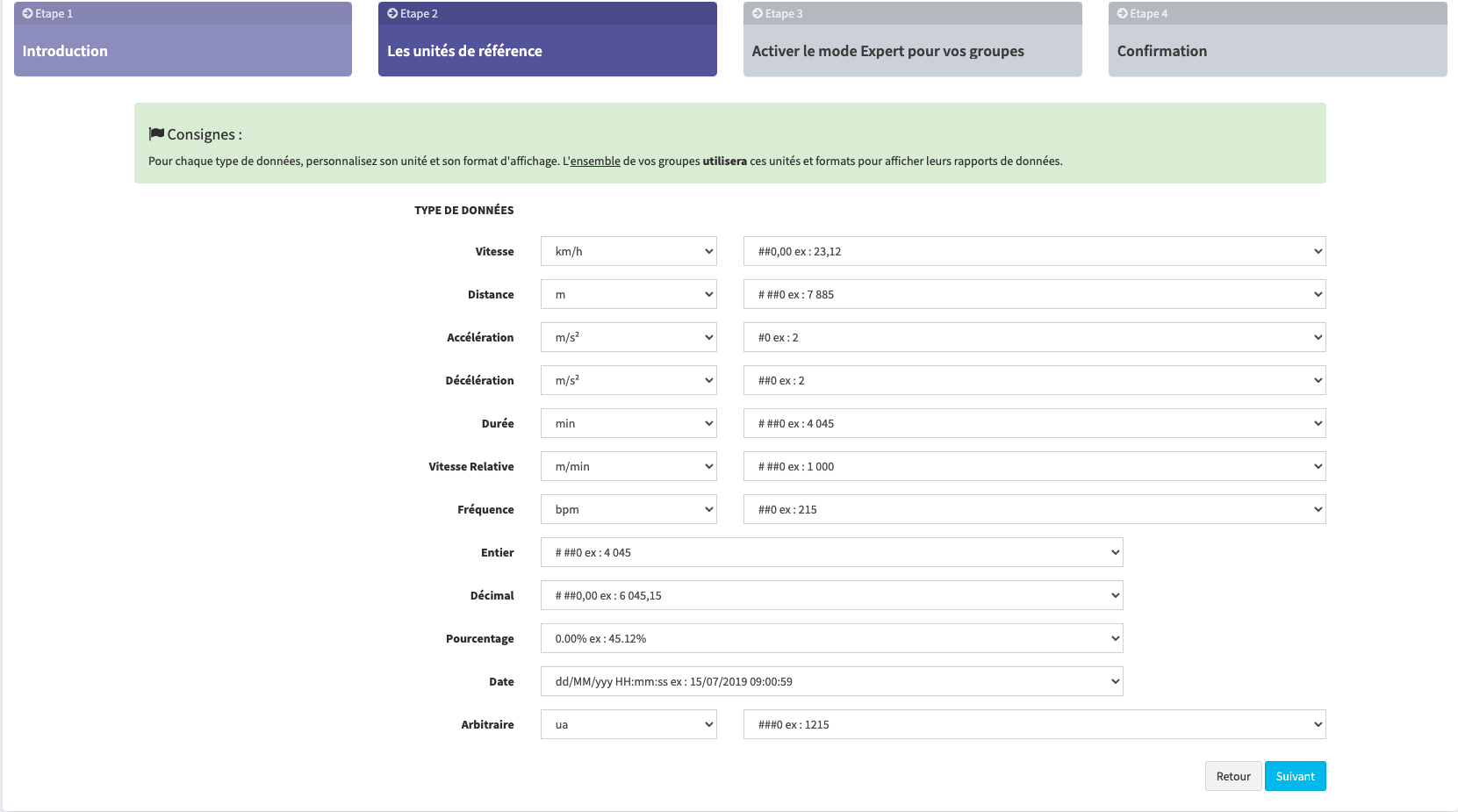Click the arrow icon next to Etape 3
This screenshot has height=812, width=1458.
(758, 13)
